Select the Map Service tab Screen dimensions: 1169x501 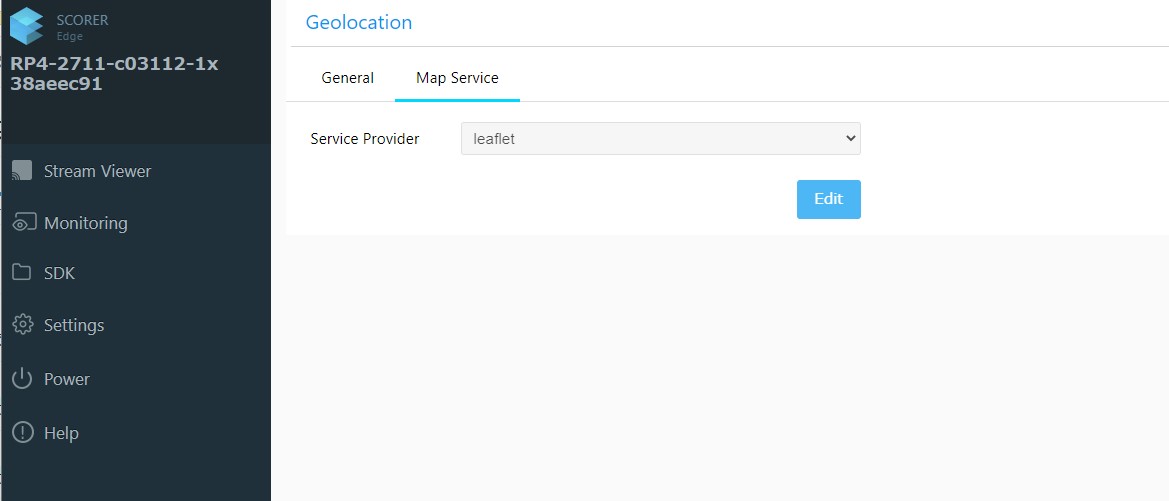point(457,78)
